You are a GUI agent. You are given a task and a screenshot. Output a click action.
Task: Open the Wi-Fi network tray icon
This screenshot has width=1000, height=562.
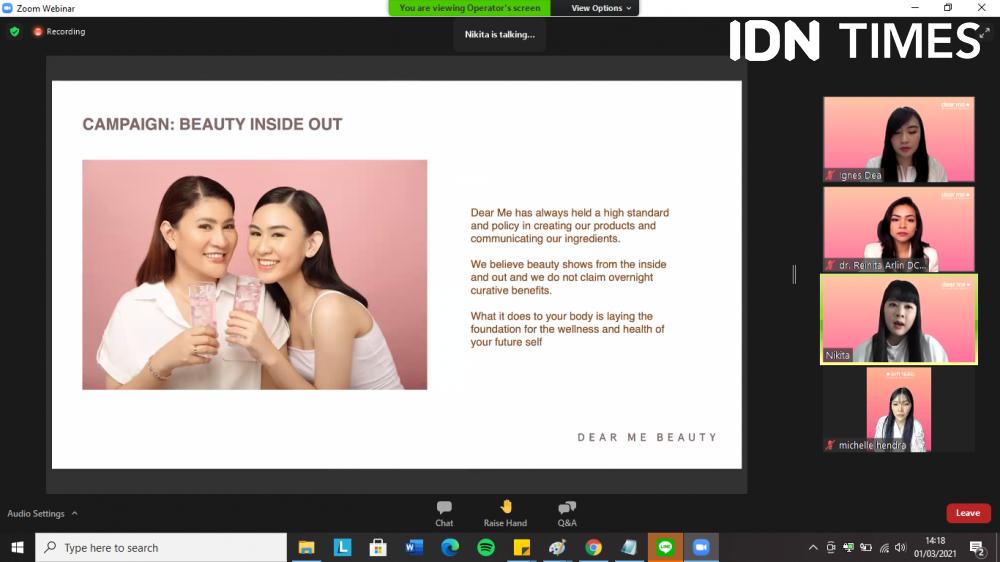[x=884, y=547]
